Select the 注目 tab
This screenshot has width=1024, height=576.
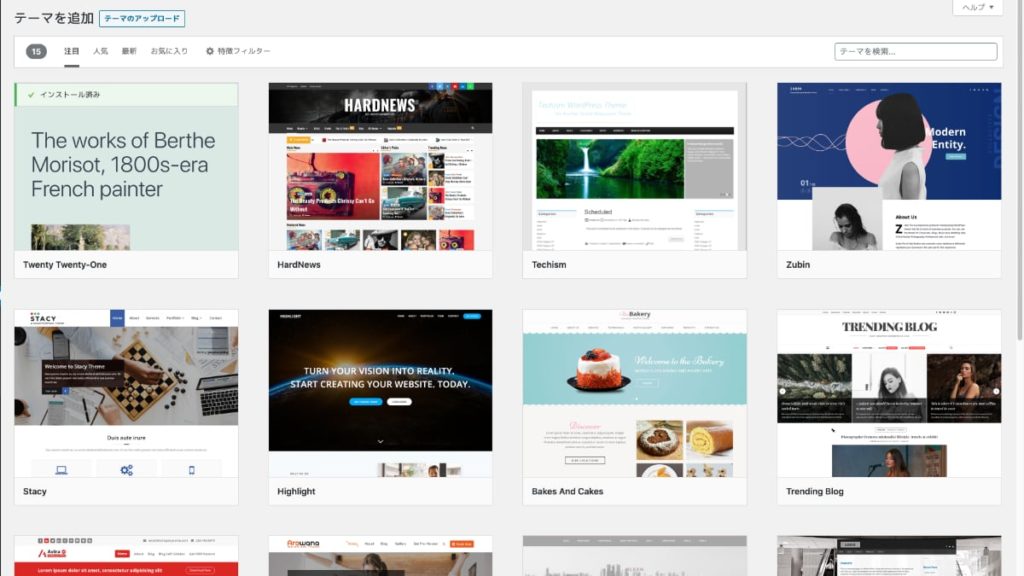tap(72, 51)
